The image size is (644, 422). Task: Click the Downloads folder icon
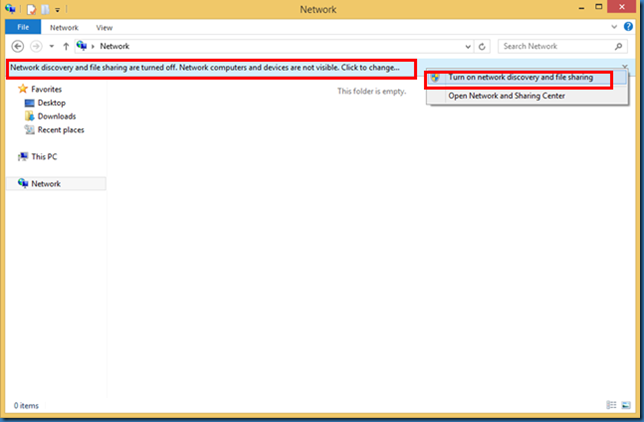[30, 116]
